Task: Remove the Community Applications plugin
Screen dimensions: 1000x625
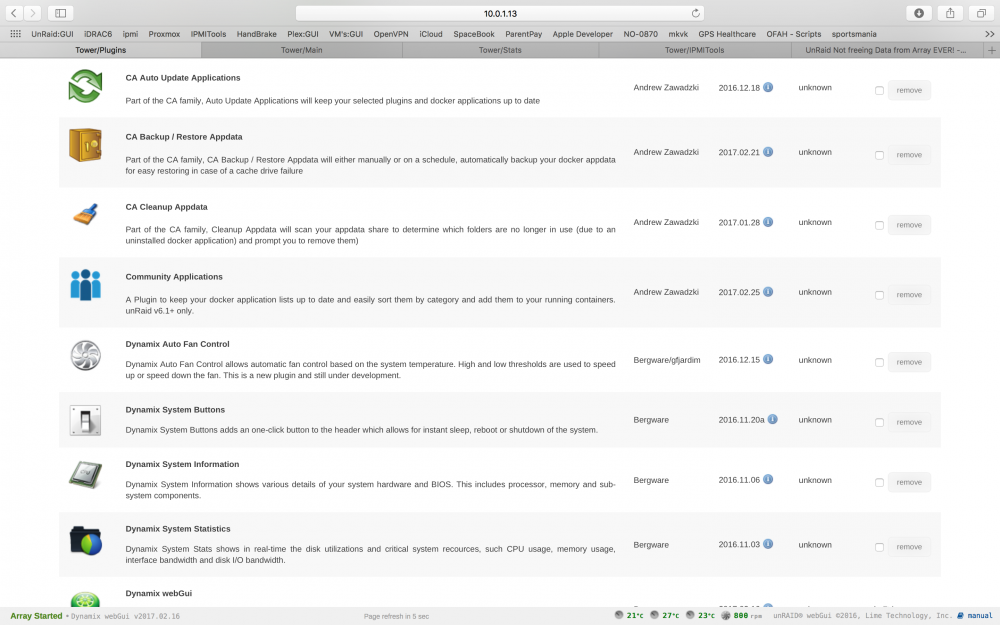Action: [x=909, y=294]
